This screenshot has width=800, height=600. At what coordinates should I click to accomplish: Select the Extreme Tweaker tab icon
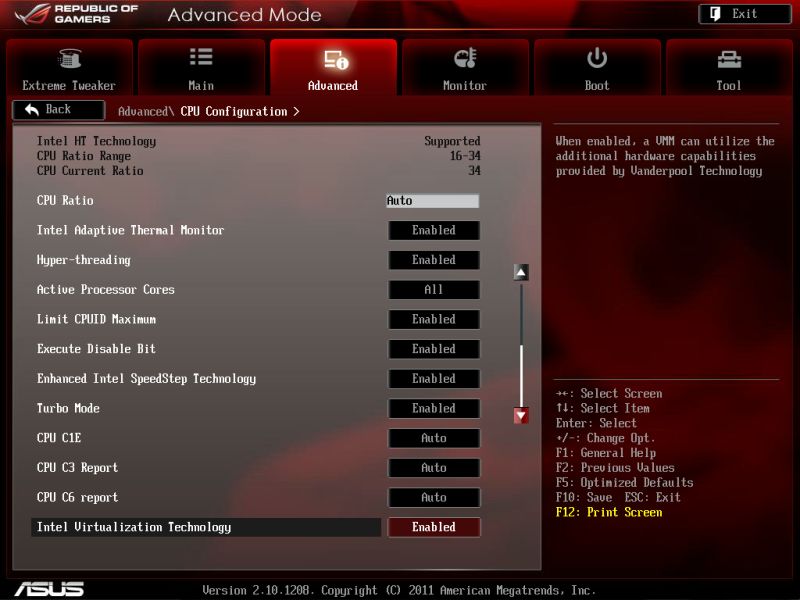67,60
